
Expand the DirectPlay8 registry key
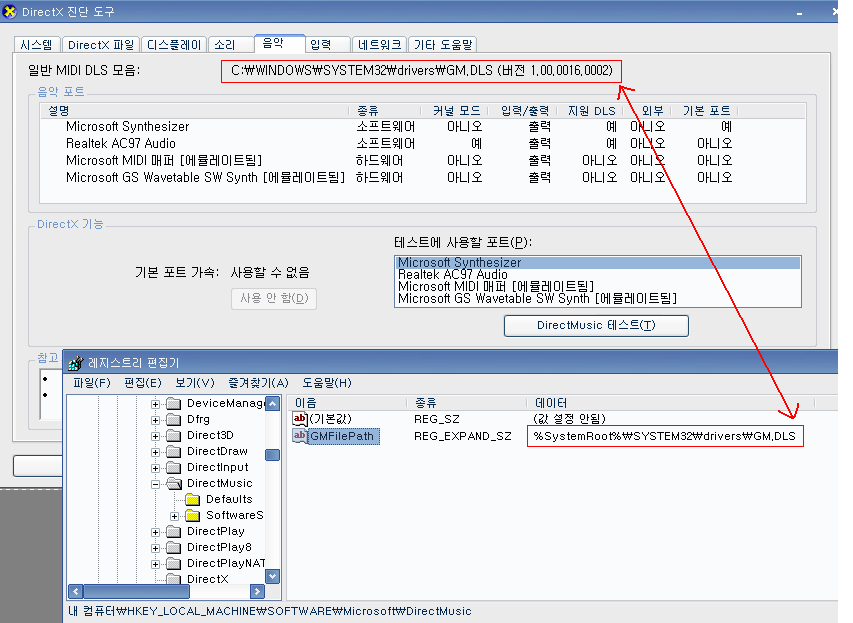[156, 548]
